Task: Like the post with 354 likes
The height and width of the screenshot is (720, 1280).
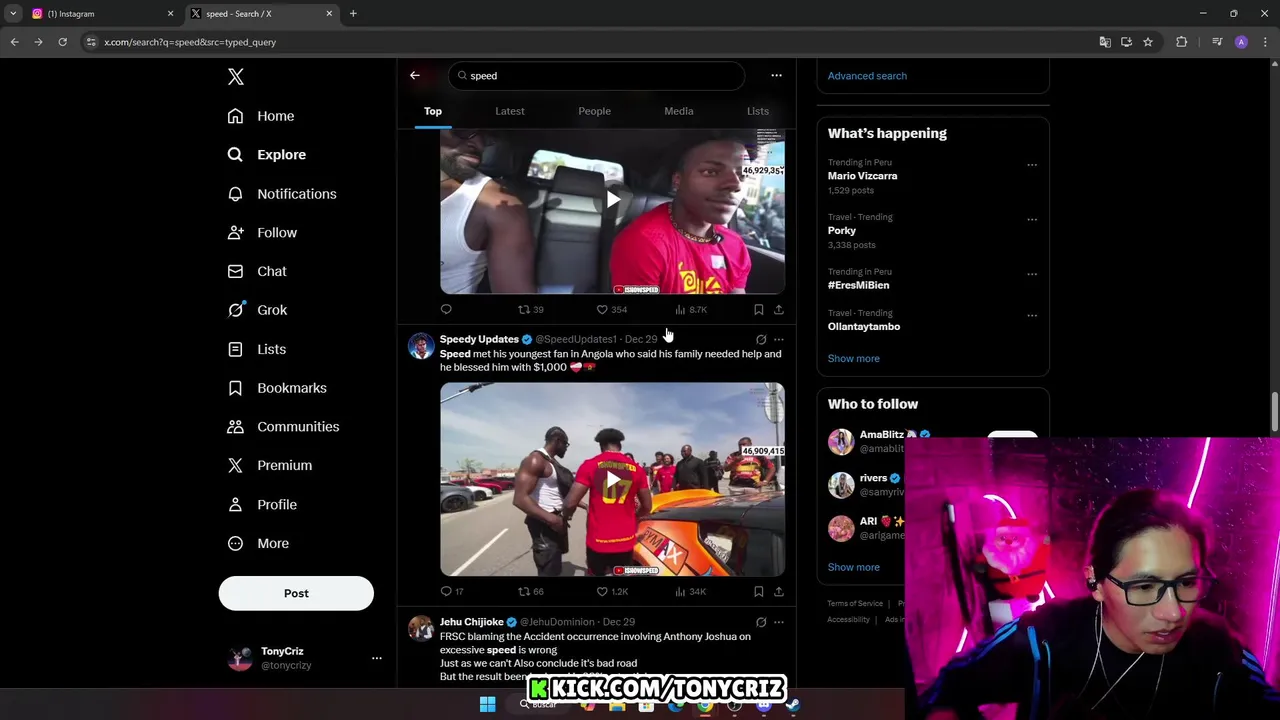Action: click(x=612, y=310)
